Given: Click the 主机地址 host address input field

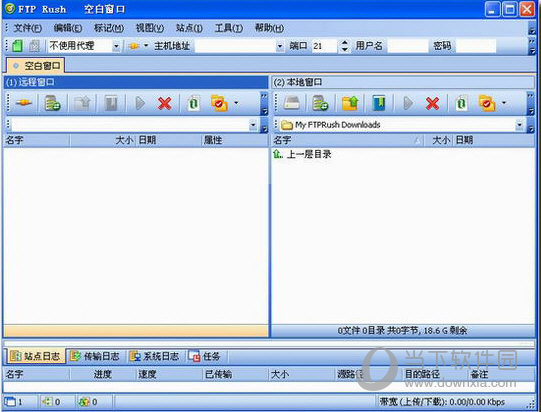Looking at the screenshot, I should tap(235, 46).
